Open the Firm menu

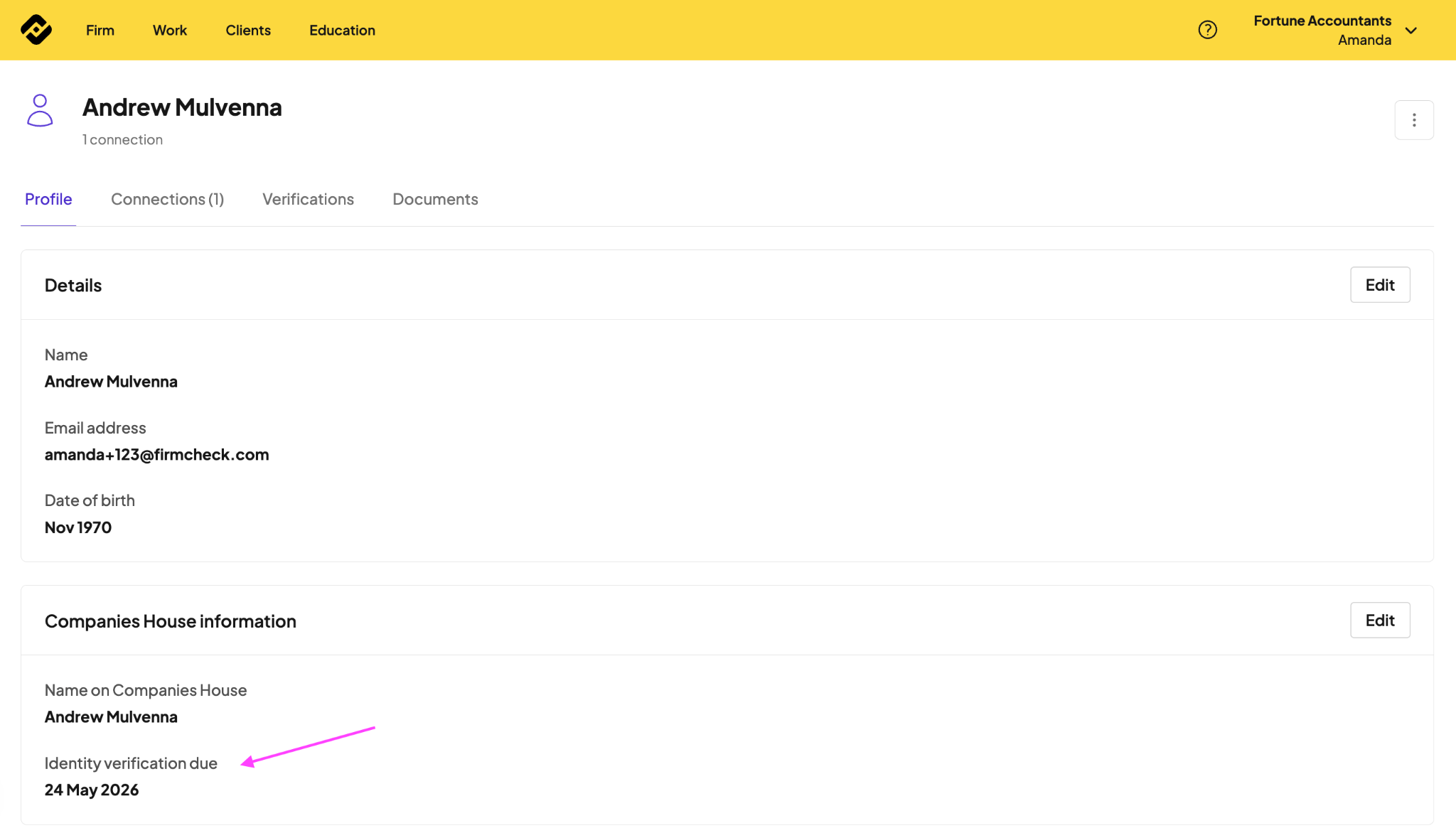[x=100, y=31]
